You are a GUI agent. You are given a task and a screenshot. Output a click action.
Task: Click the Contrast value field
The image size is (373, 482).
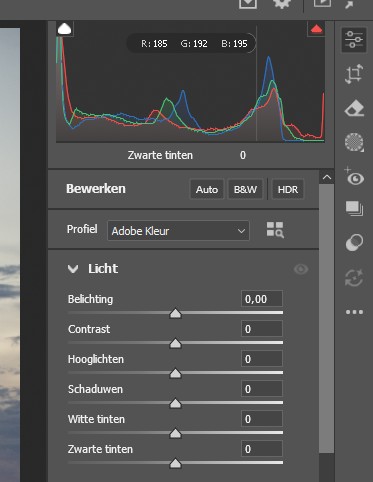click(262, 329)
